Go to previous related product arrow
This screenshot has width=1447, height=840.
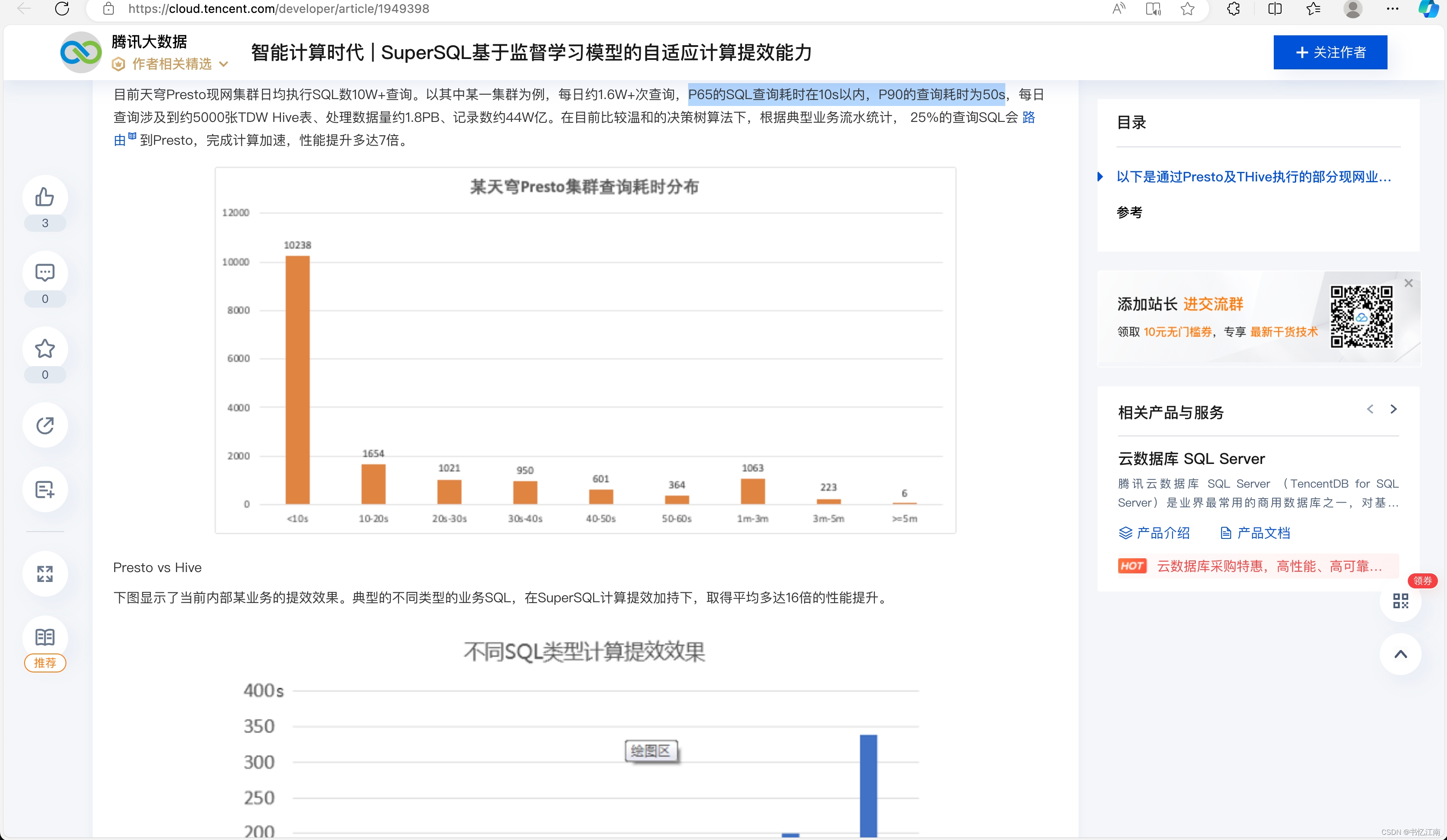coord(1370,409)
